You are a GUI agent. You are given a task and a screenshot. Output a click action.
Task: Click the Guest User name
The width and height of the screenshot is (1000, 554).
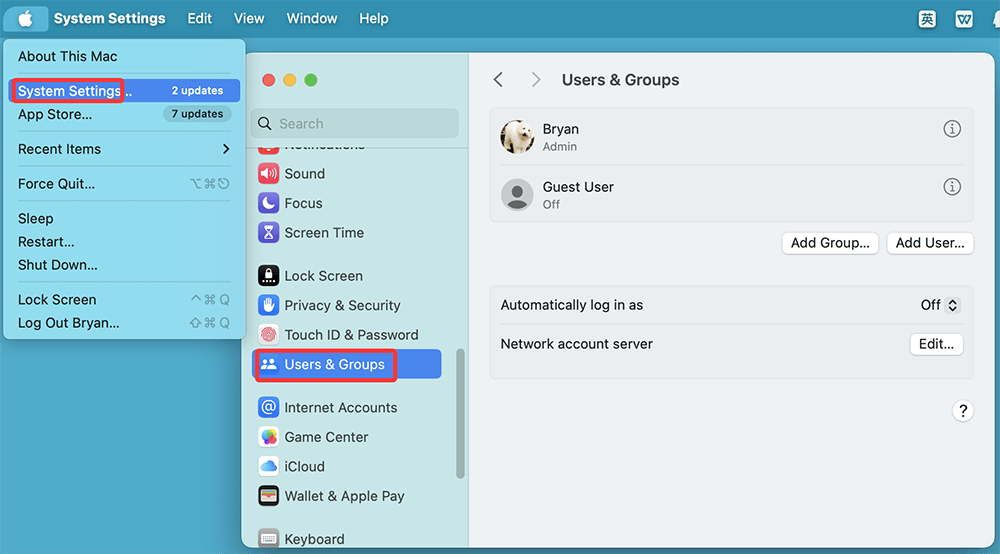click(x=578, y=187)
